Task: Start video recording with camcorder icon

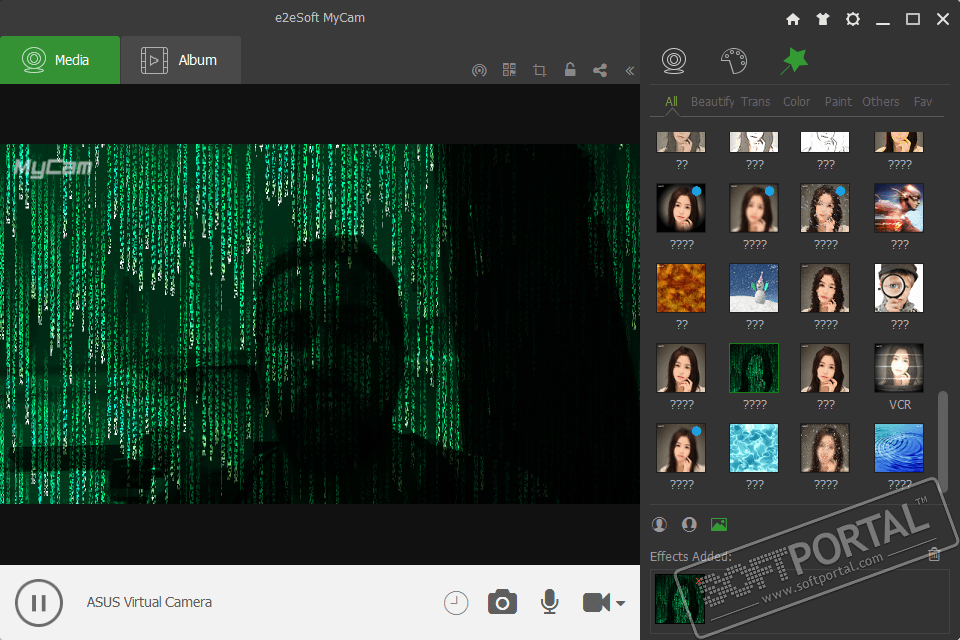Action: pos(596,603)
